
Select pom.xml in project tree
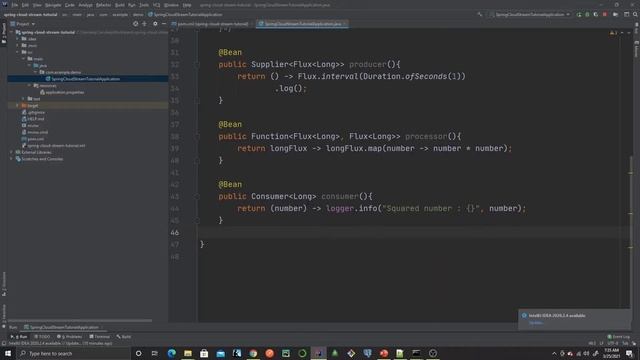click(x=36, y=139)
